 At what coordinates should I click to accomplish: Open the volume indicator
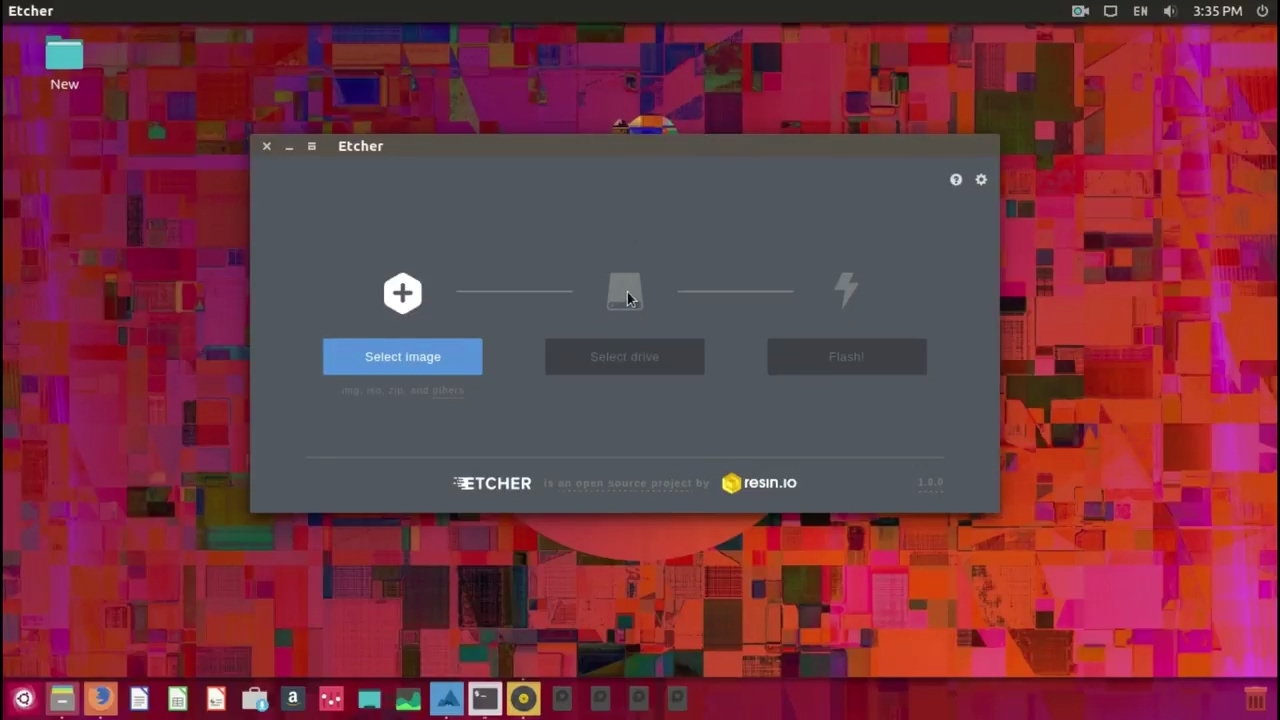click(1170, 11)
